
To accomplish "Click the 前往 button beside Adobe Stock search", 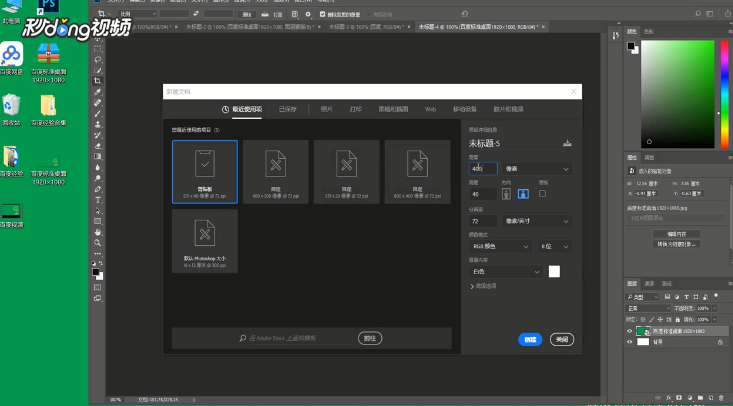I will click(x=370, y=338).
